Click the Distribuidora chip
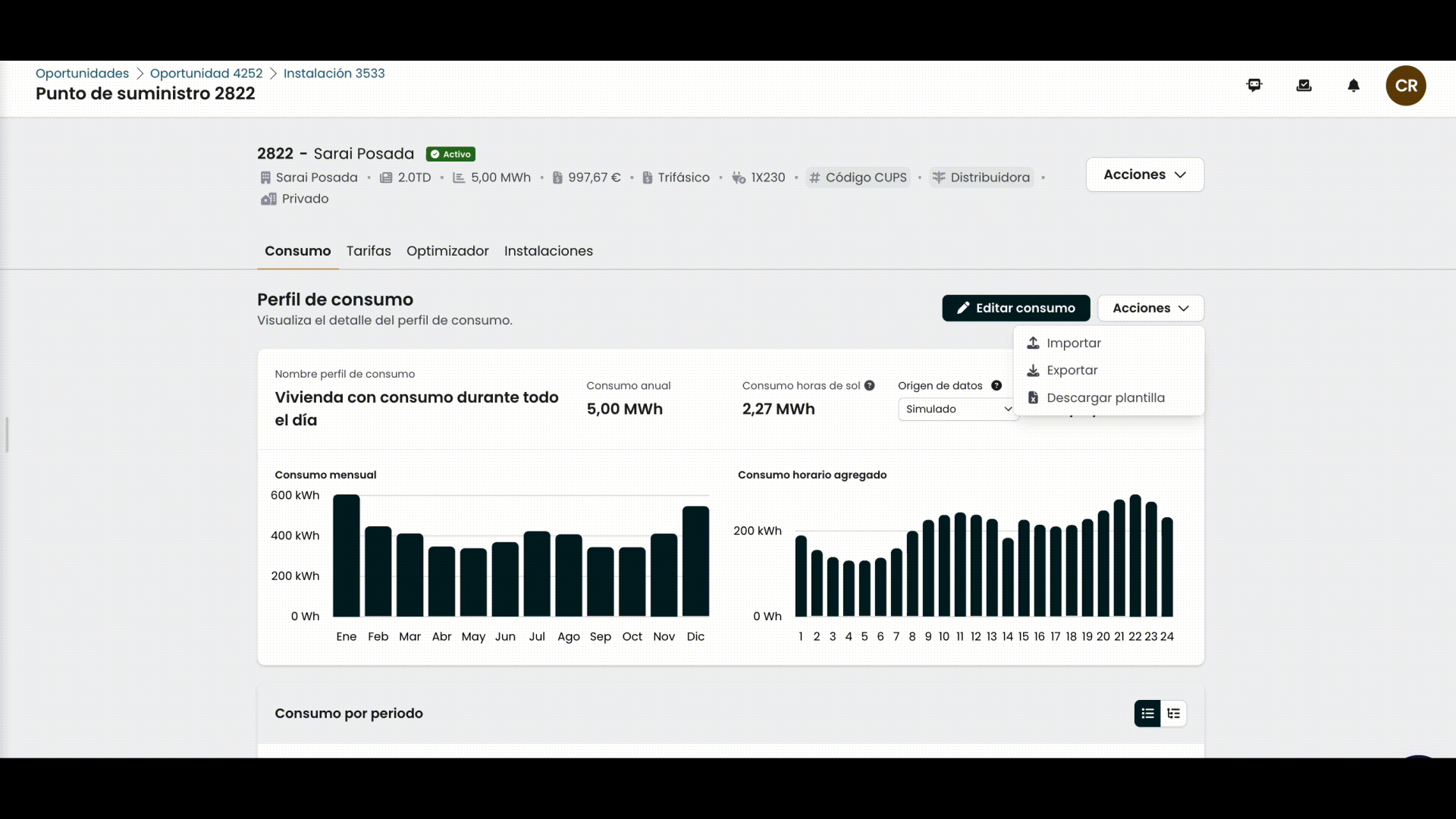This screenshot has width=1456, height=819. coord(981,177)
